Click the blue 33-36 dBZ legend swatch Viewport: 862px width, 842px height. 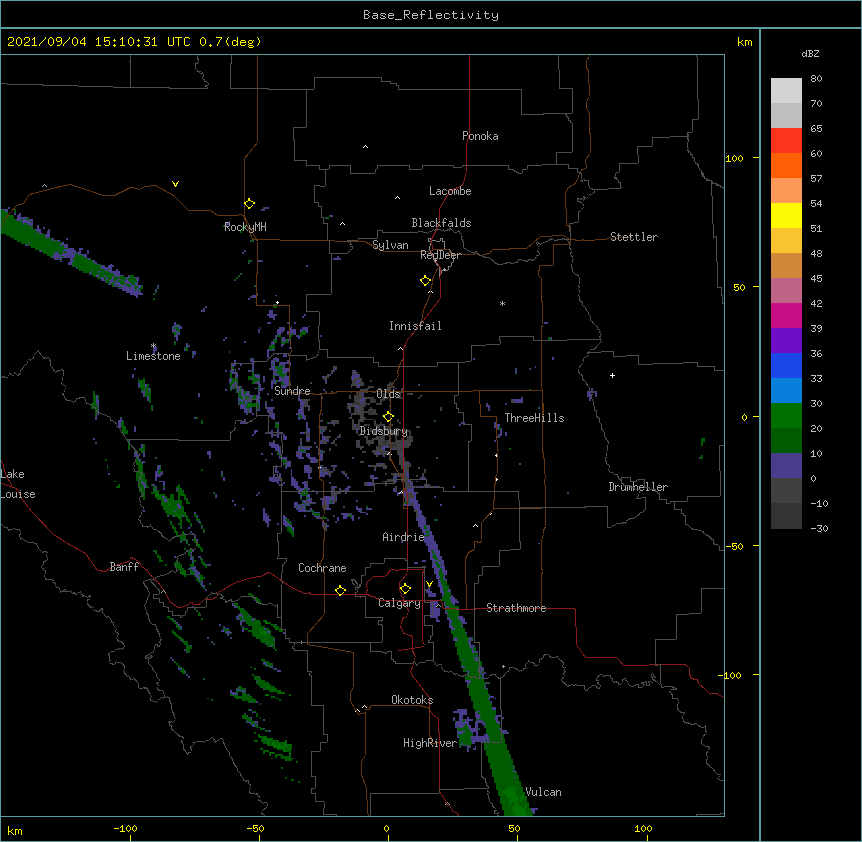click(786, 365)
